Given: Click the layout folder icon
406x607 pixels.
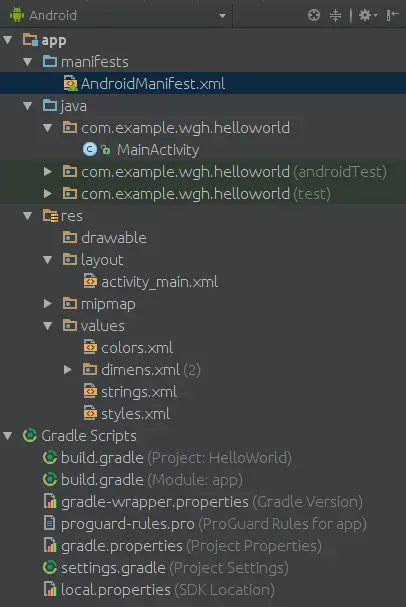Looking at the screenshot, I should click(70, 259).
